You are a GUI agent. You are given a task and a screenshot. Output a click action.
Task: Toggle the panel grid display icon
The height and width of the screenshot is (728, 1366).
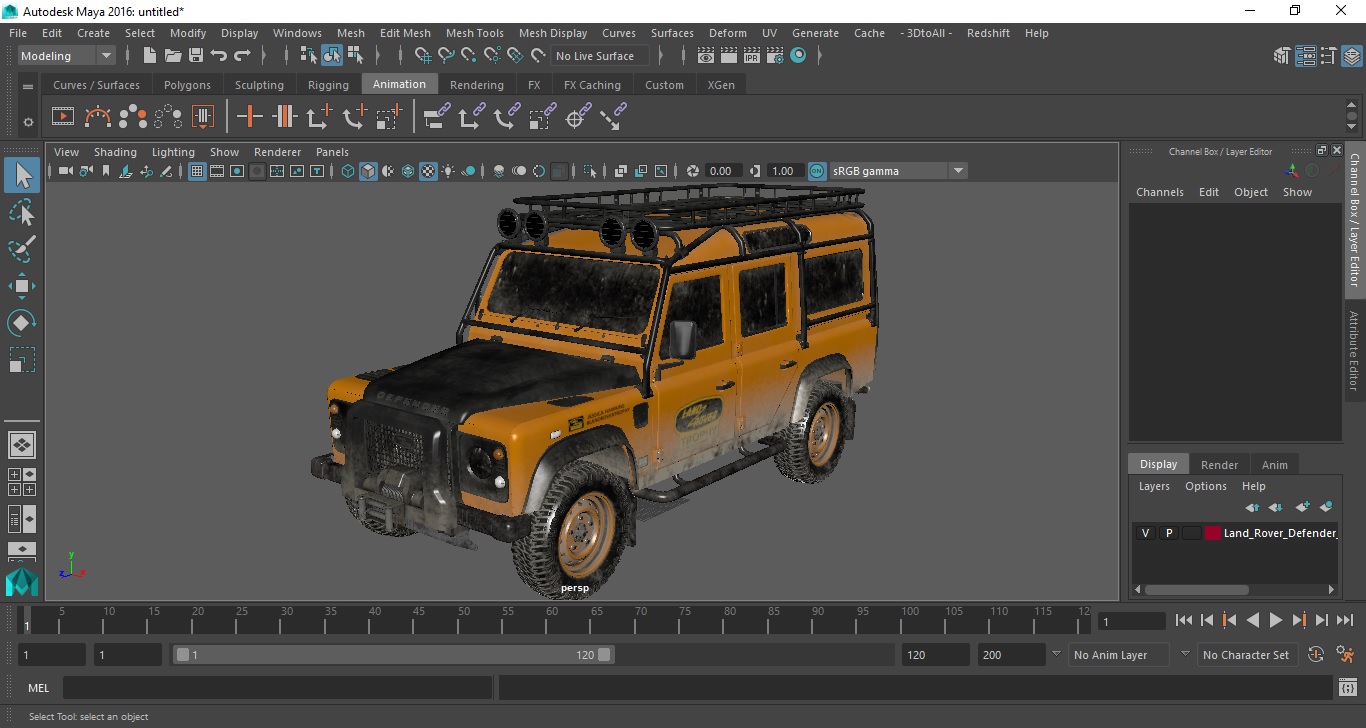197,171
